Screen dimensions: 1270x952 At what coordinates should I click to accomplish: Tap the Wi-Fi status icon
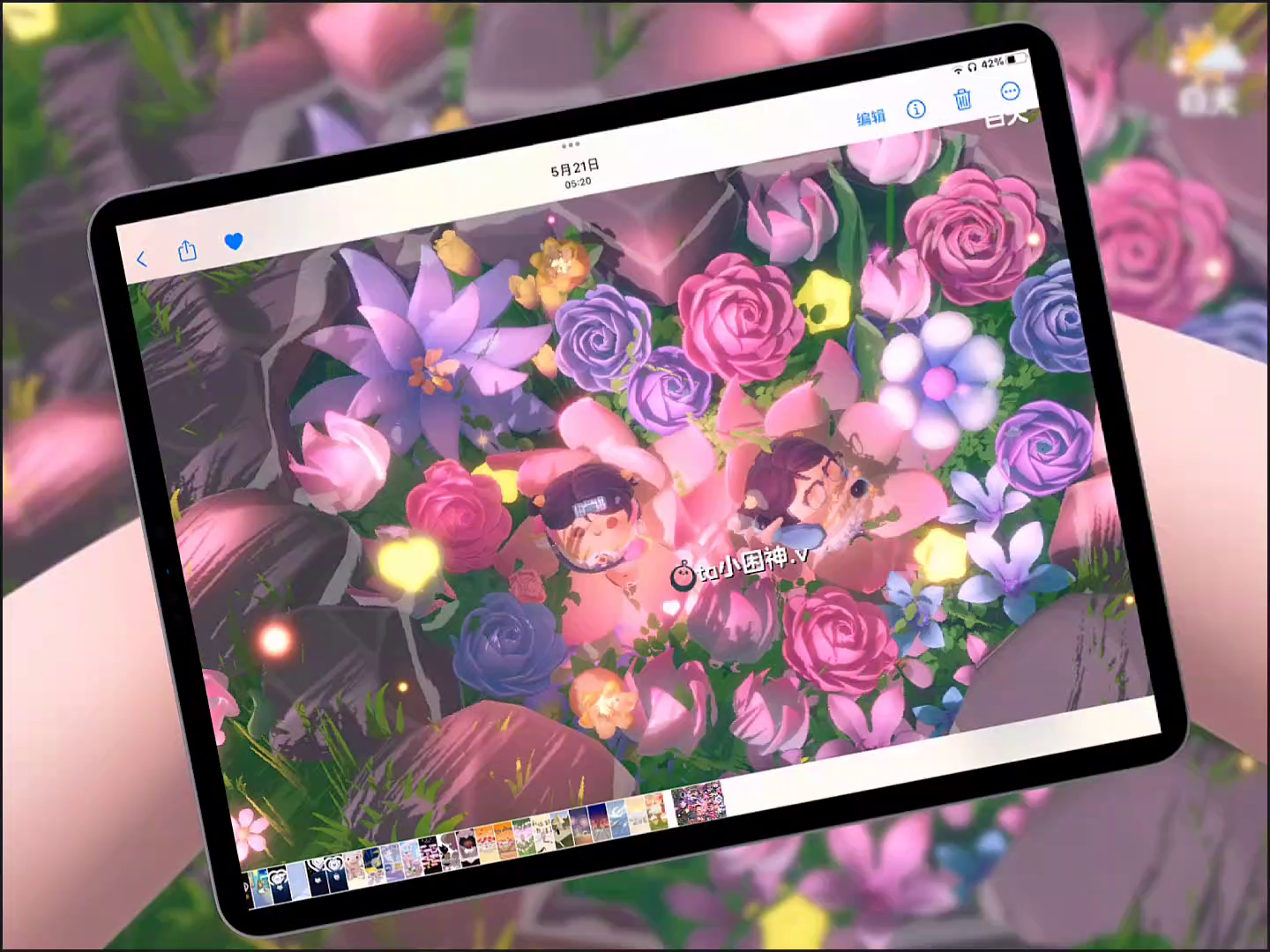click(x=957, y=70)
